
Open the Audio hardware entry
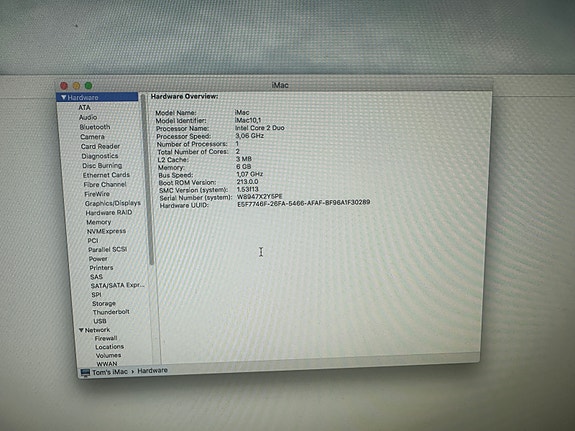coord(88,117)
